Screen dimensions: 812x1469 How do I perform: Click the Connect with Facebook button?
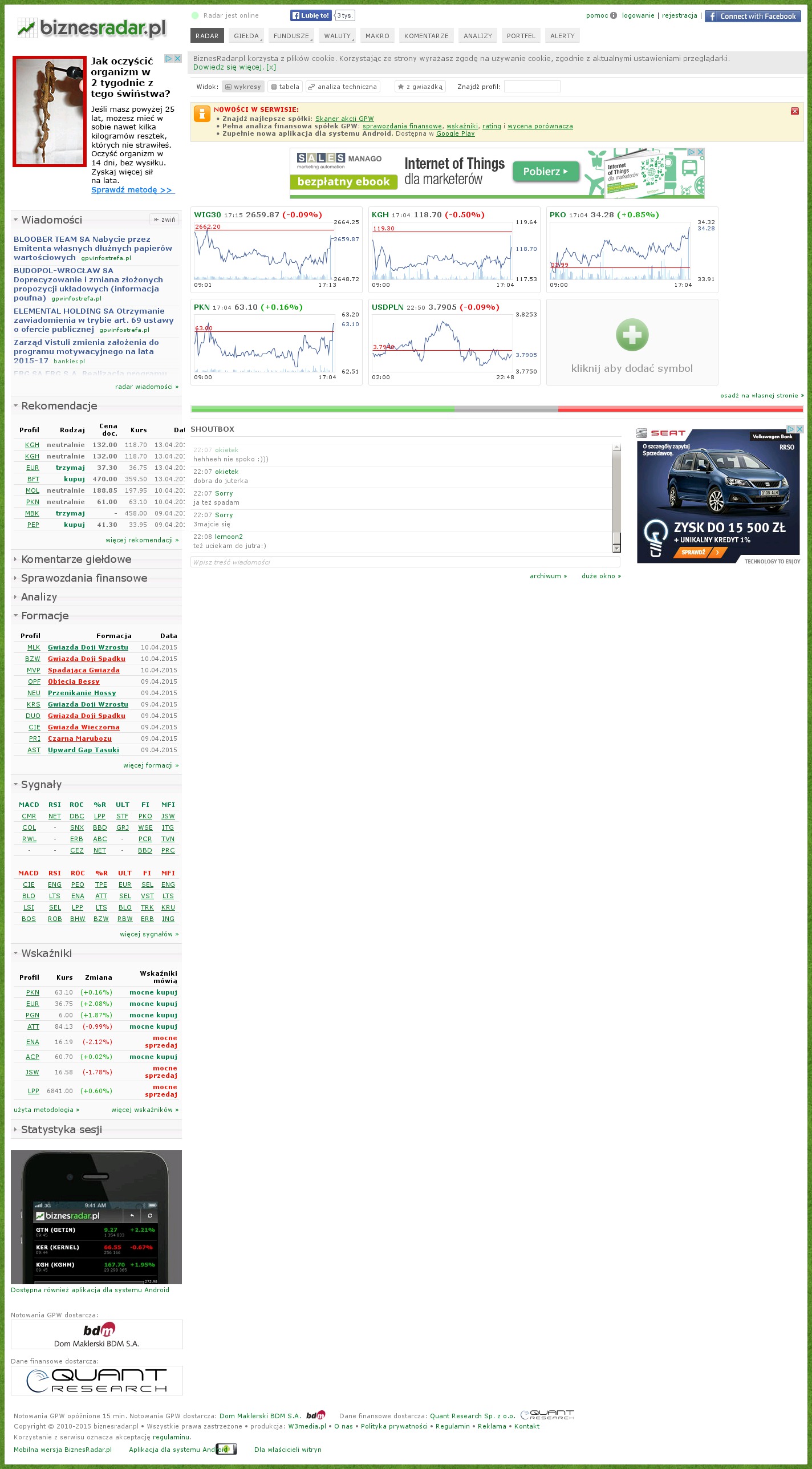point(752,16)
